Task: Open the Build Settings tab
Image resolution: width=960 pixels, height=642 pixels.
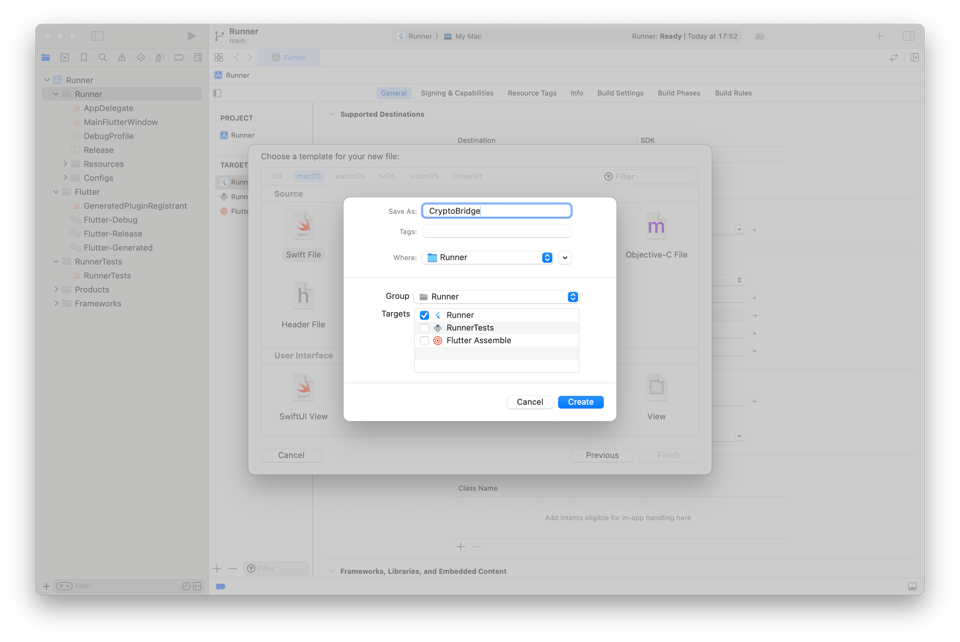Action: [620, 93]
